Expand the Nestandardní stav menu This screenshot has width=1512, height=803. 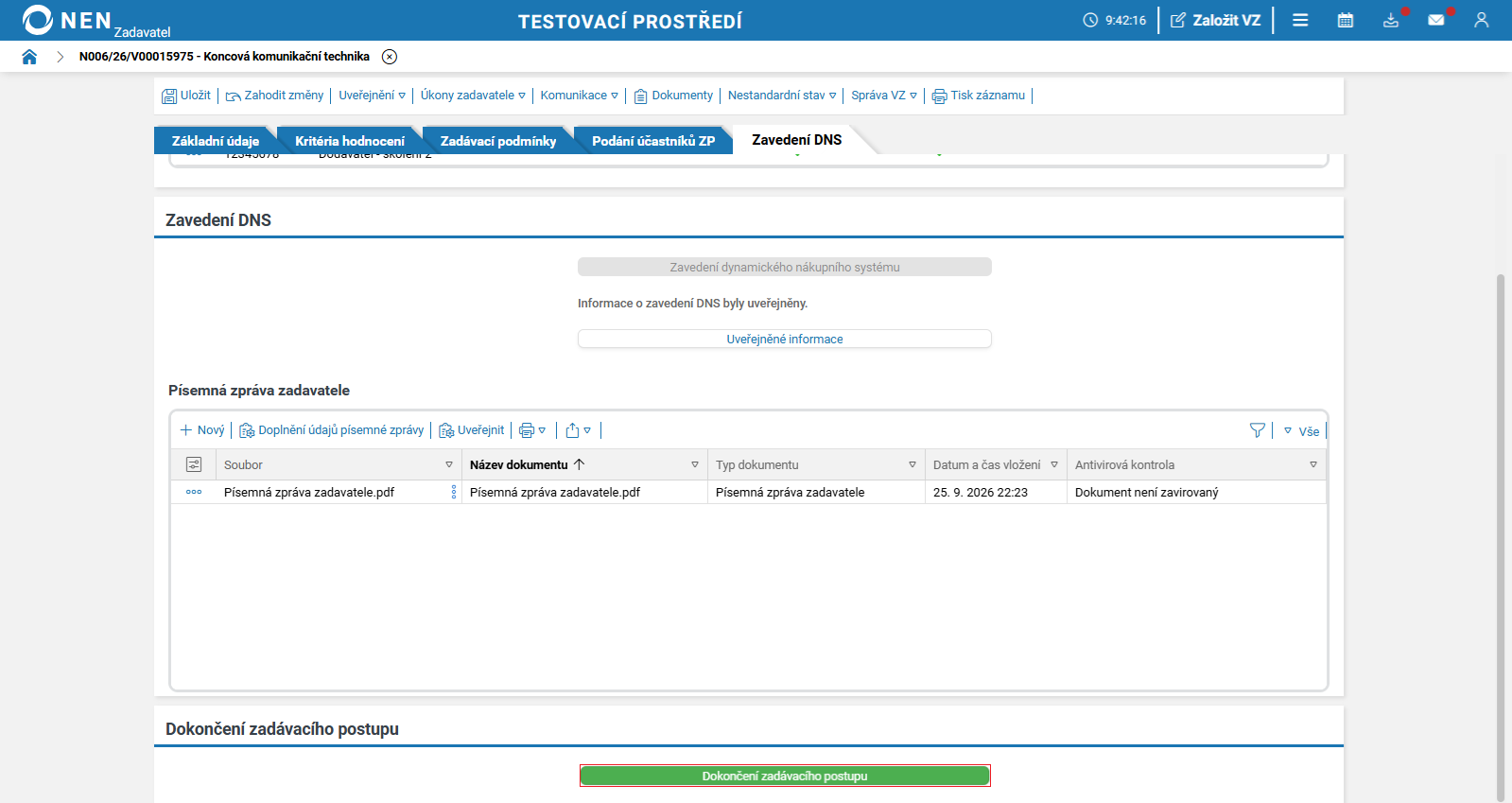click(x=782, y=96)
